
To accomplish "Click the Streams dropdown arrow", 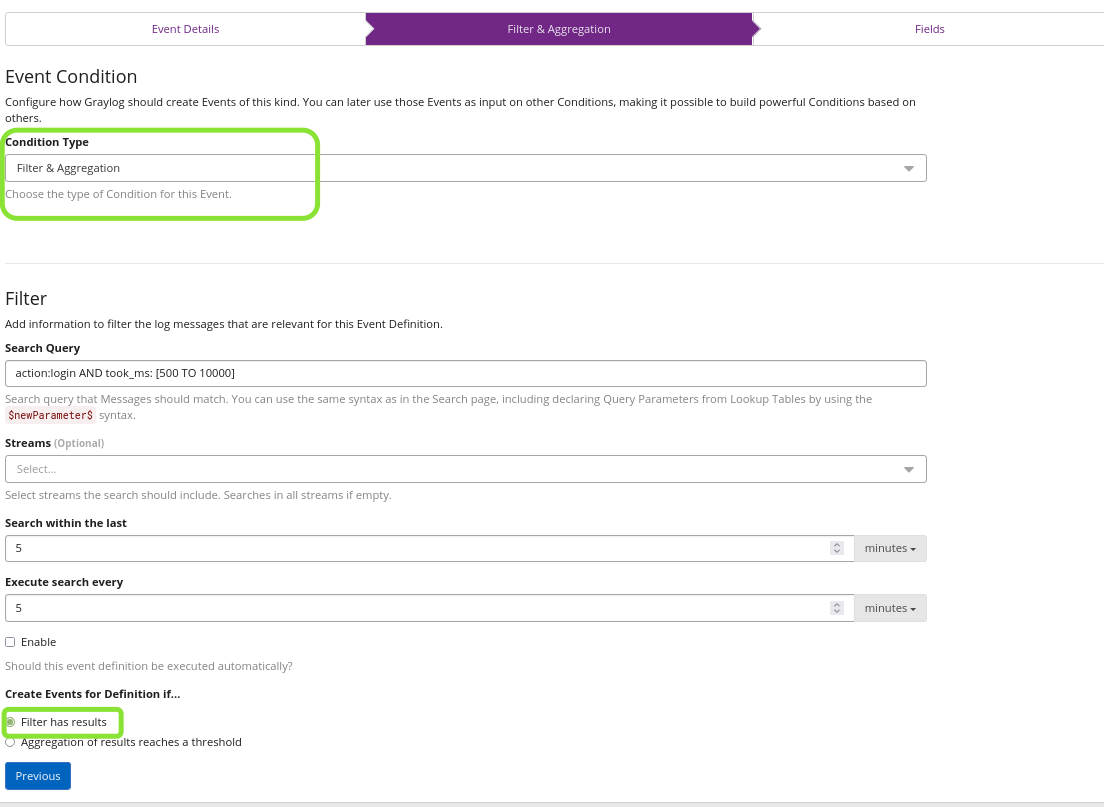I will 909,469.
